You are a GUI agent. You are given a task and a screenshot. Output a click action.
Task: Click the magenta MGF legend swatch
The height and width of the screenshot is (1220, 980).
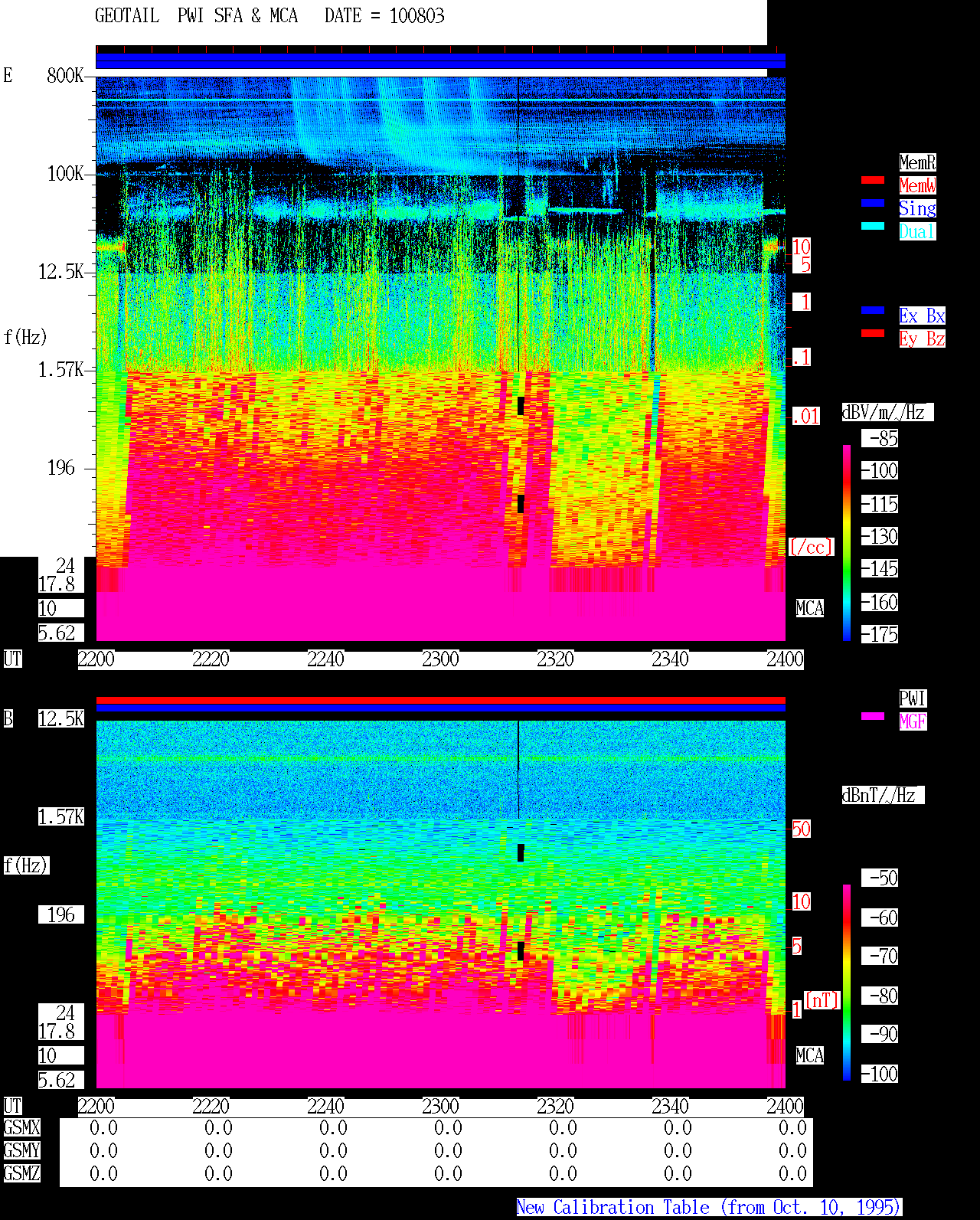coord(873,716)
